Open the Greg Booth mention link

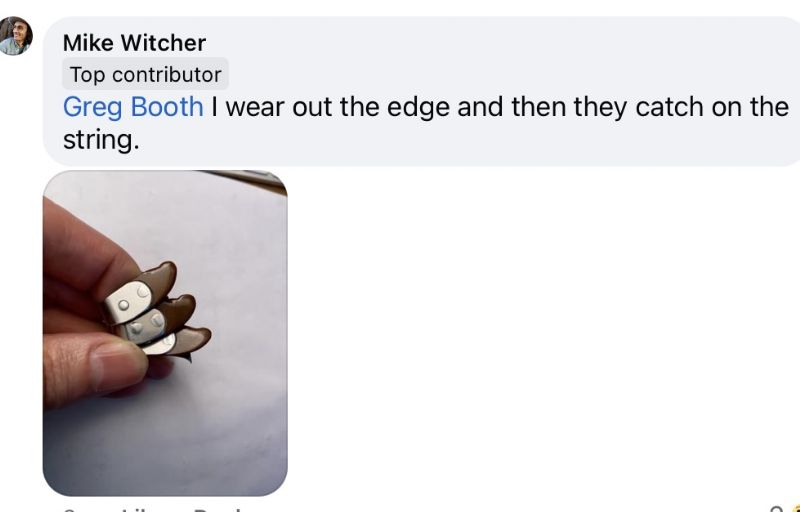pyautogui.click(x=133, y=107)
